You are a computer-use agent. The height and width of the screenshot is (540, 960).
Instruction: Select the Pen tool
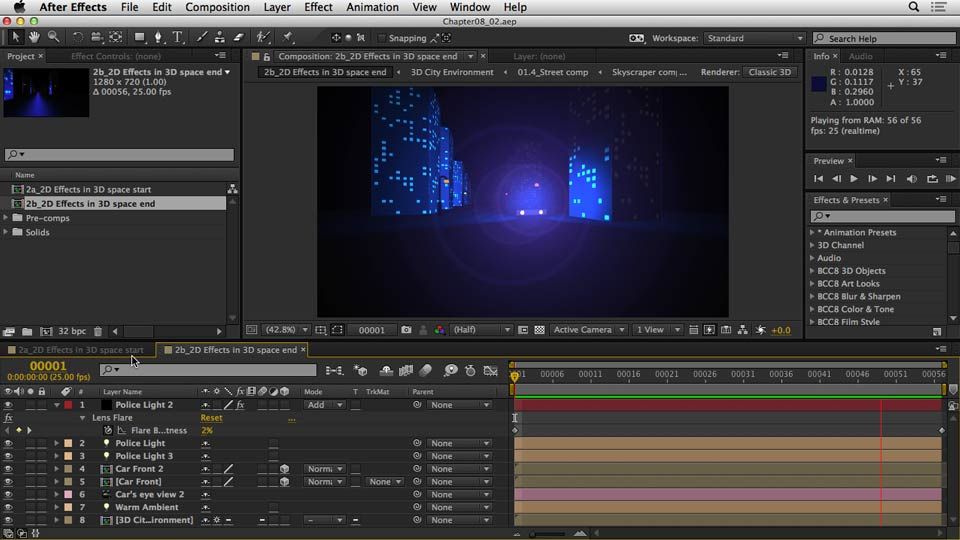160,38
